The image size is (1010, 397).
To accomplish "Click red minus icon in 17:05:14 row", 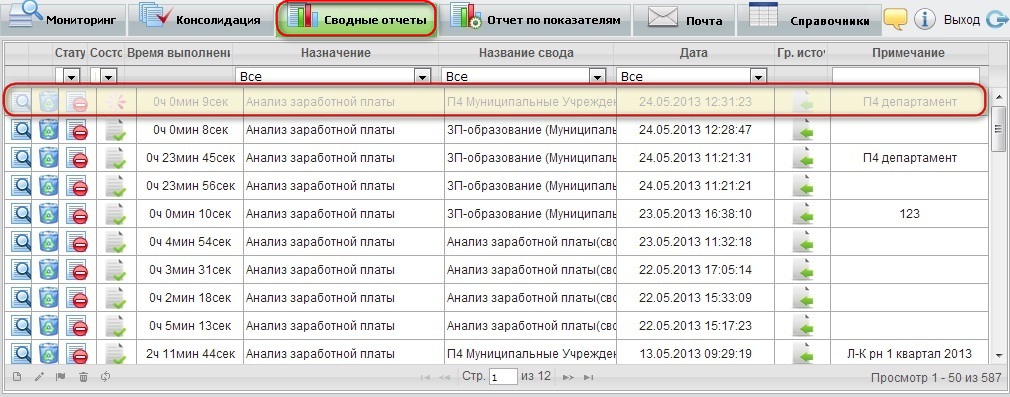I will pyautogui.click(x=77, y=271).
